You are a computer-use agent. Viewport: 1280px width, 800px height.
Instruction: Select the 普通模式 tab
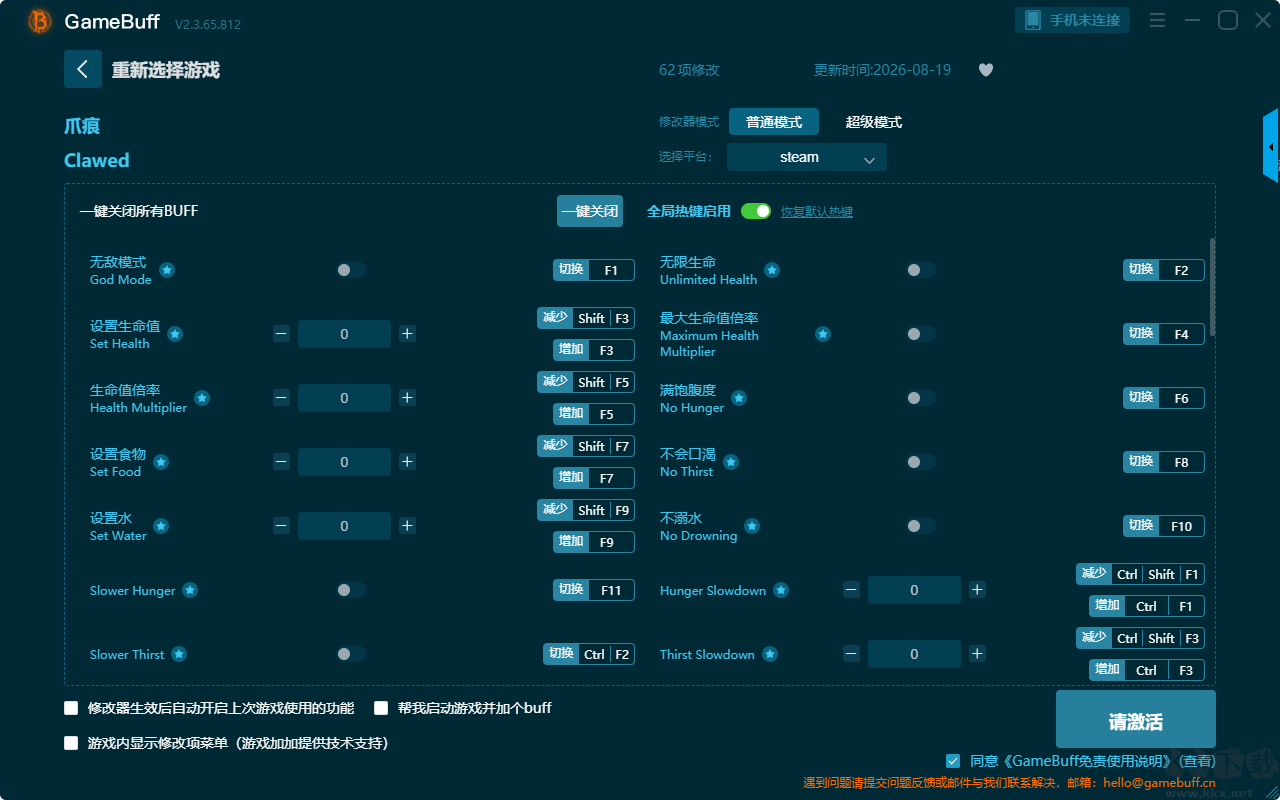pyautogui.click(x=774, y=122)
